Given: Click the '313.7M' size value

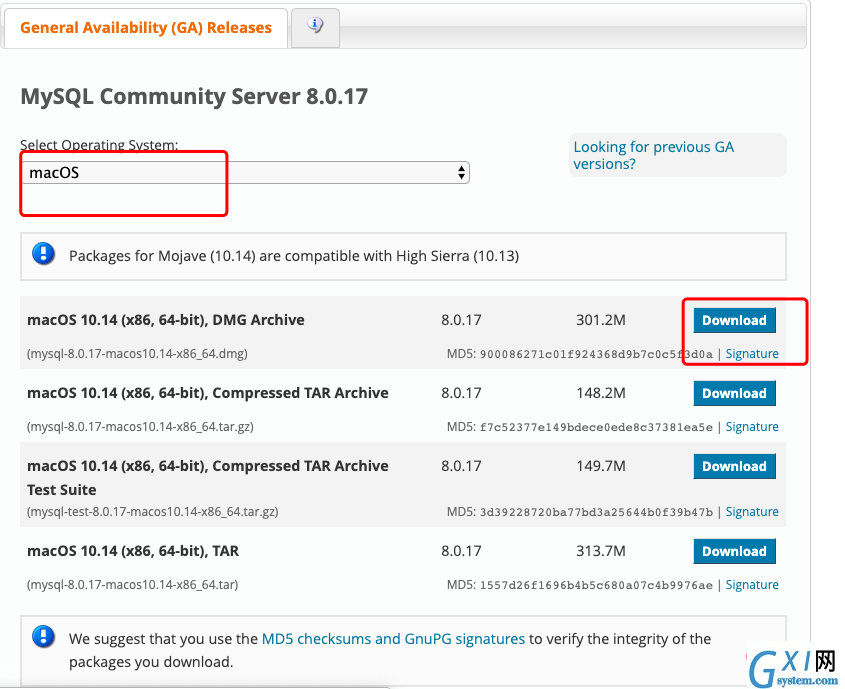Looking at the screenshot, I should coord(601,551).
